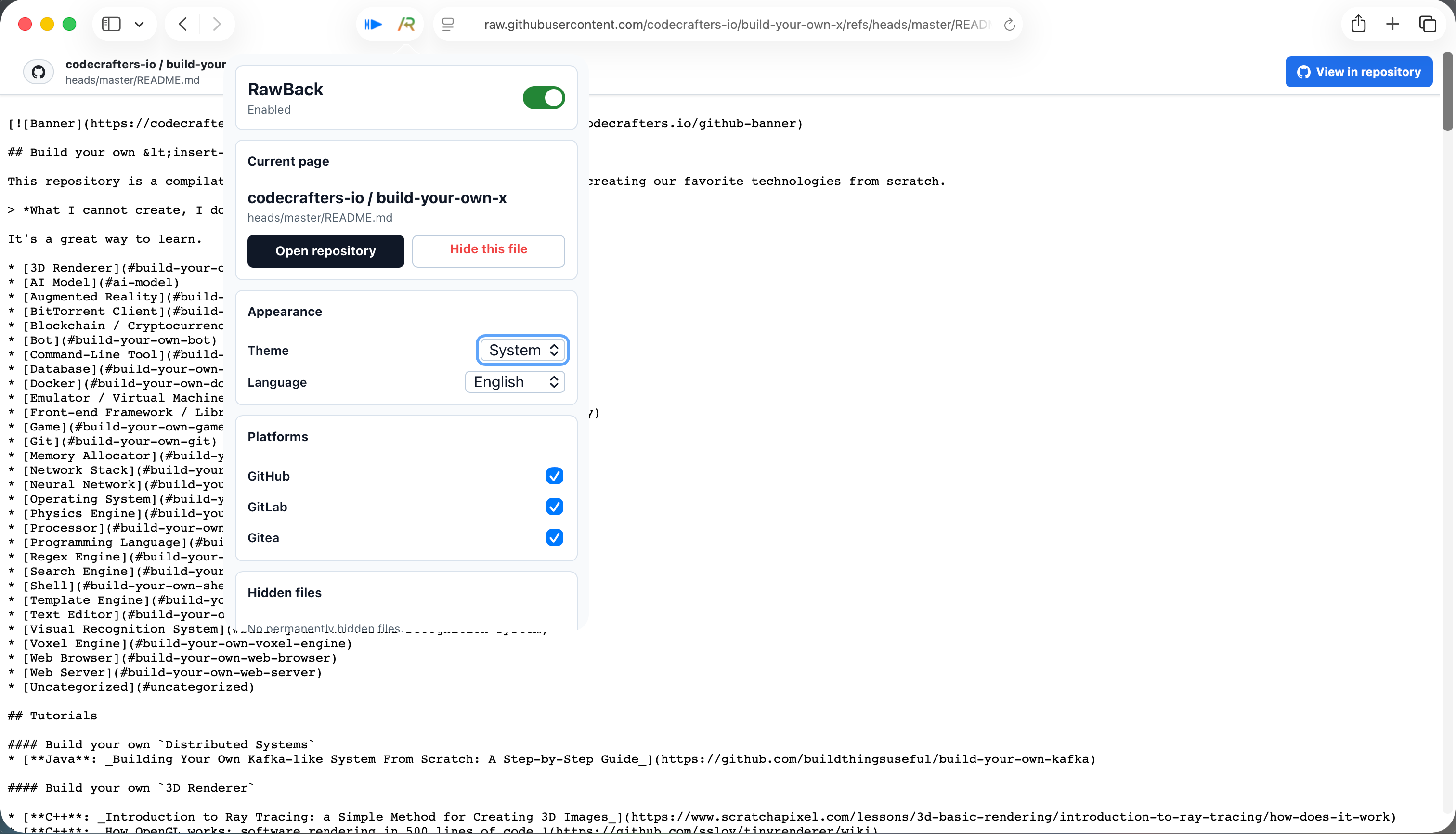Toggle the Safari sidebar icon
The image size is (1456, 834).
pyautogui.click(x=111, y=24)
